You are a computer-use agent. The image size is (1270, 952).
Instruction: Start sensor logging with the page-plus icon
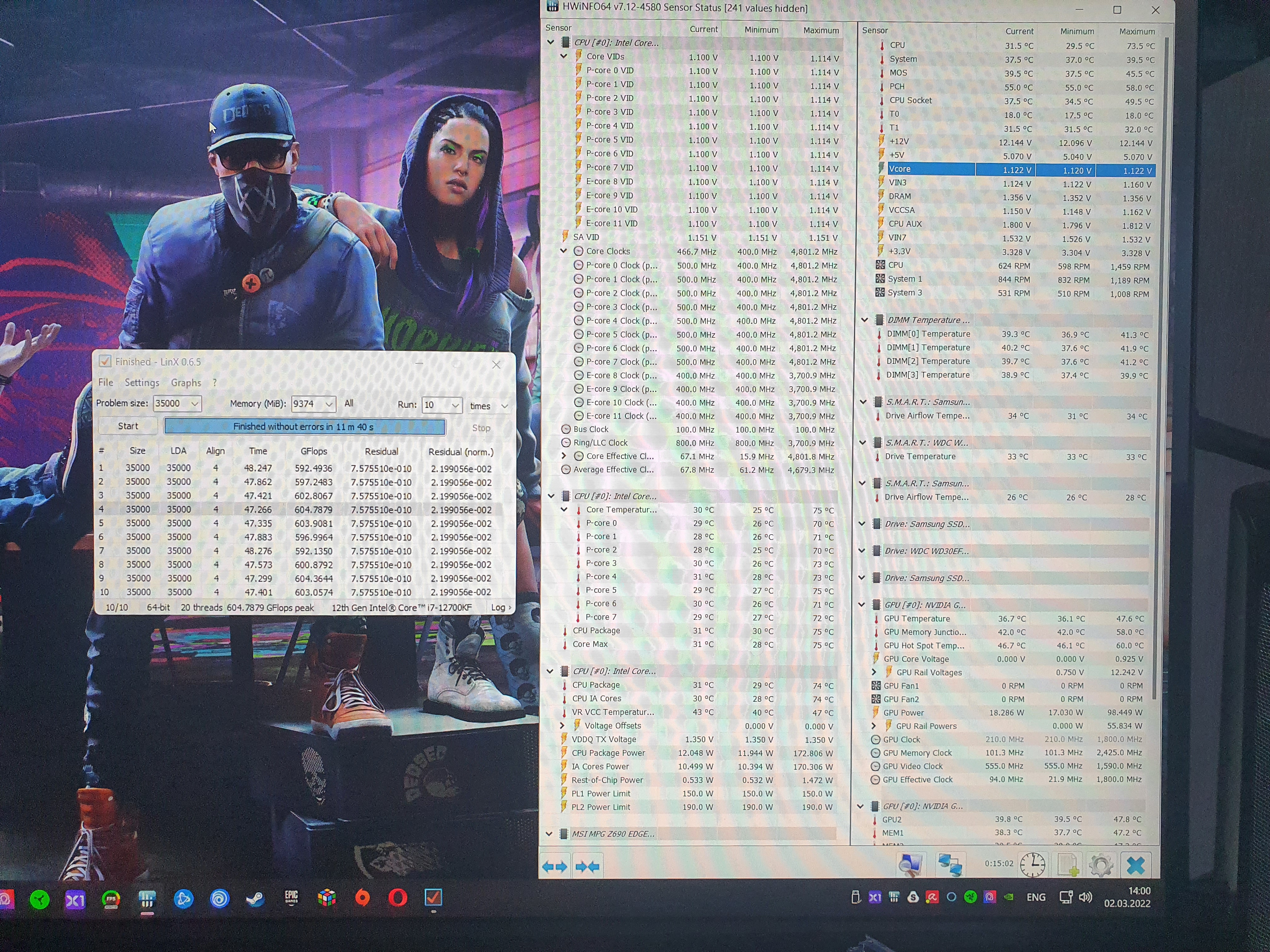1067,865
